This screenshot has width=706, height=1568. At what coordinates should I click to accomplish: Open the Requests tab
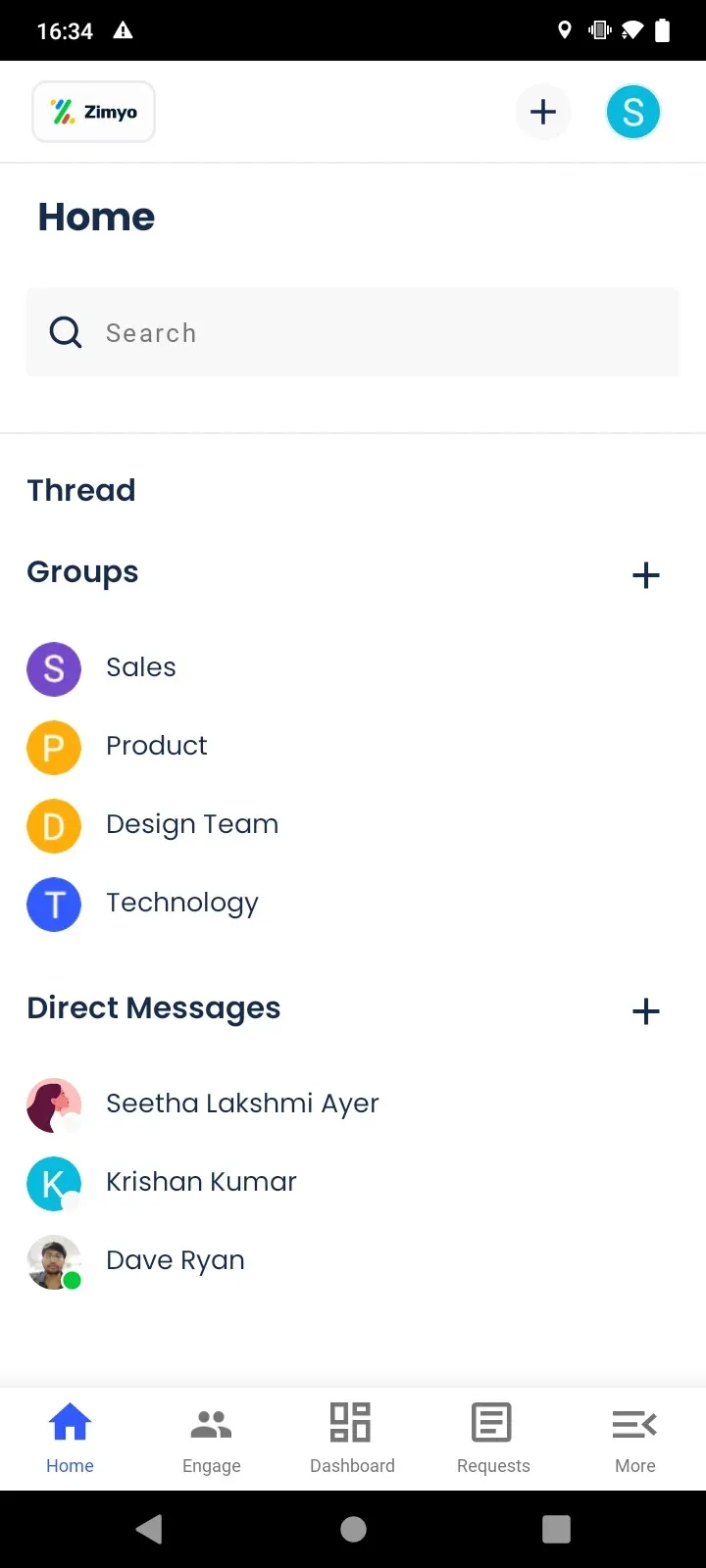click(493, 1439)
